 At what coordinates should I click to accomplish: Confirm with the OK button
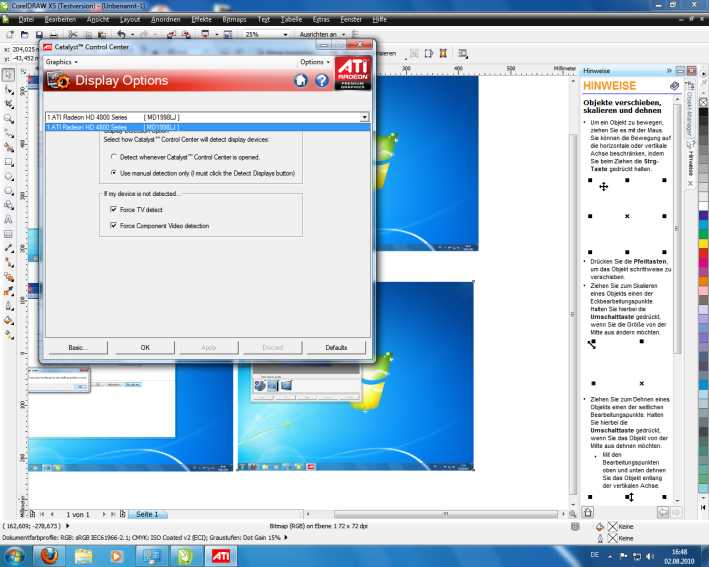[x=145, y=347]
